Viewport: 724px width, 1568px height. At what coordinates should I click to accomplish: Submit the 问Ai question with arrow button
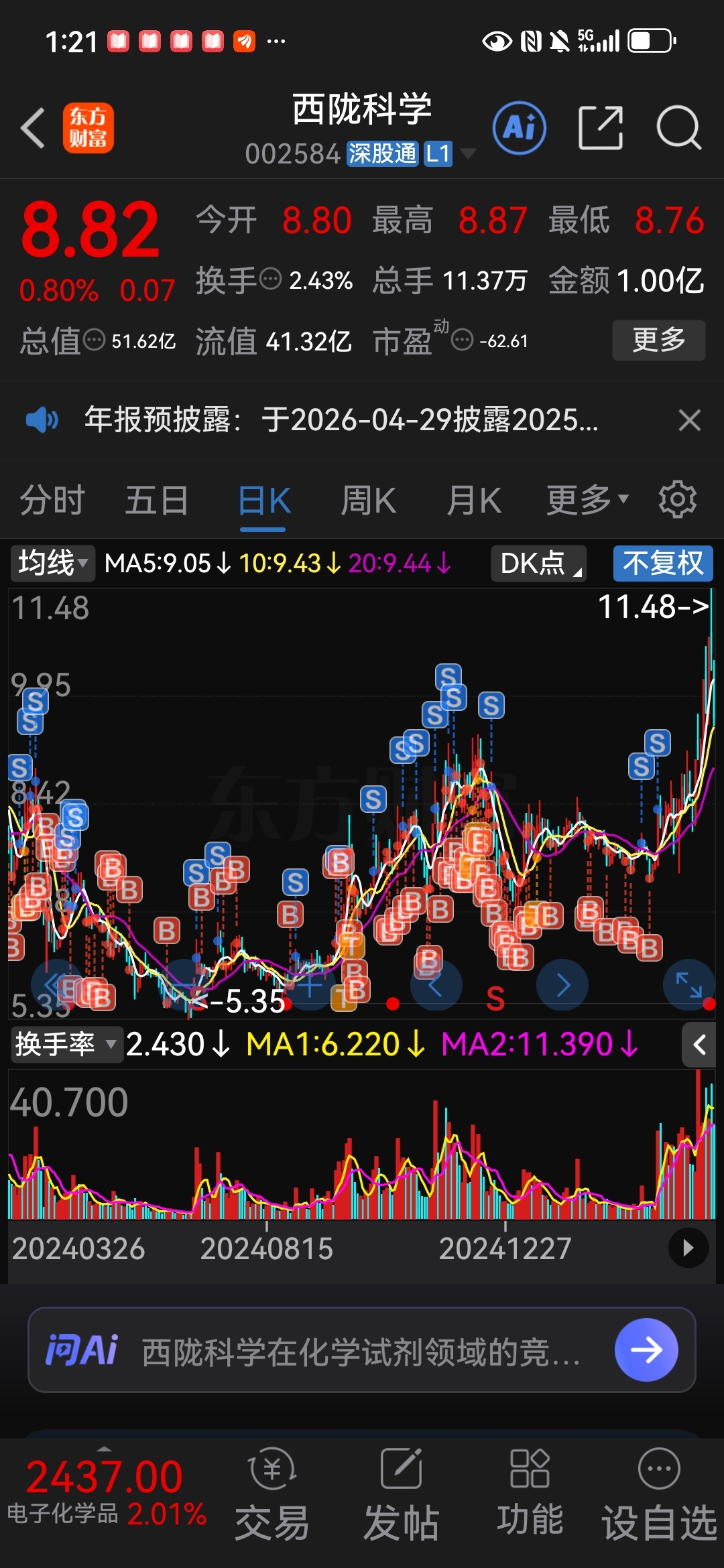[x=646, y=1350]
